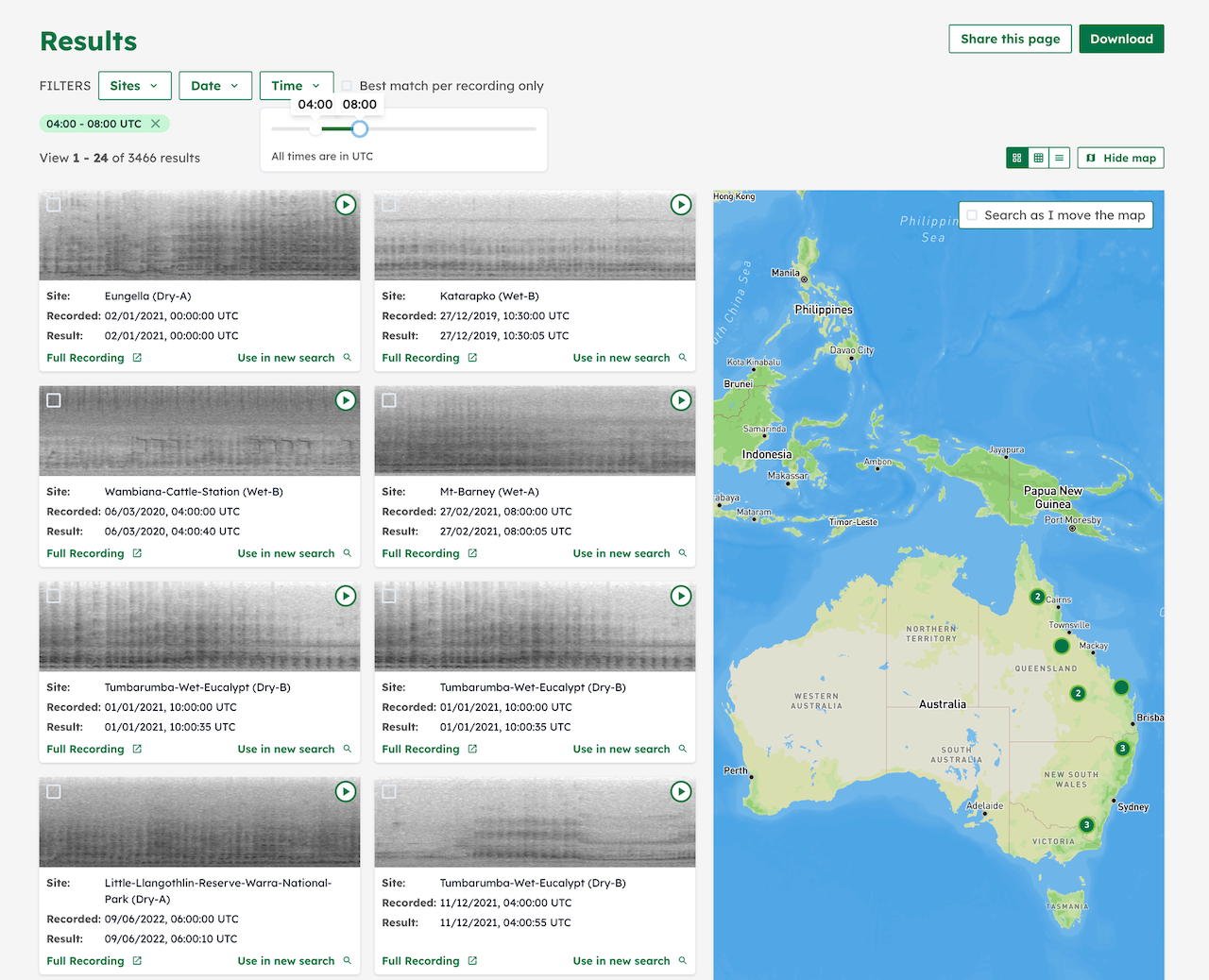Image resolution: width=1209 pixels, height=980 pixels.
Task: Click the cluster marker '3' in Victoria
Action: coord(1086,824)
